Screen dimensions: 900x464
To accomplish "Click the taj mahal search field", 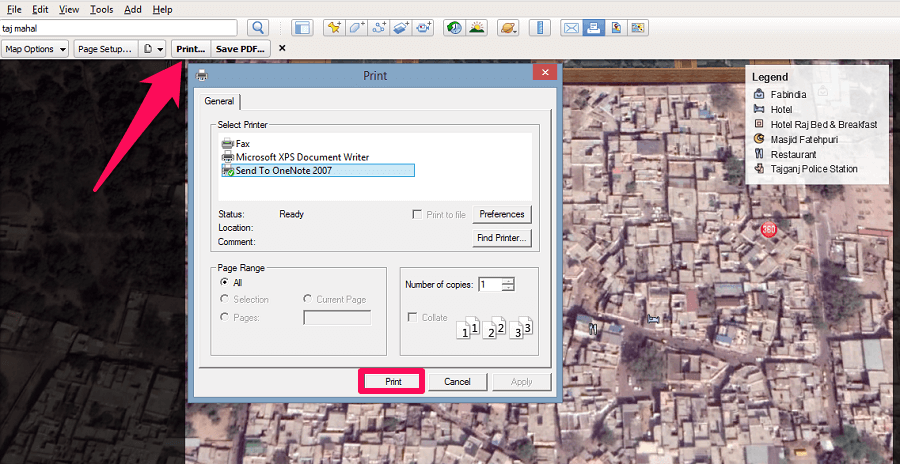I will [119, 28].
